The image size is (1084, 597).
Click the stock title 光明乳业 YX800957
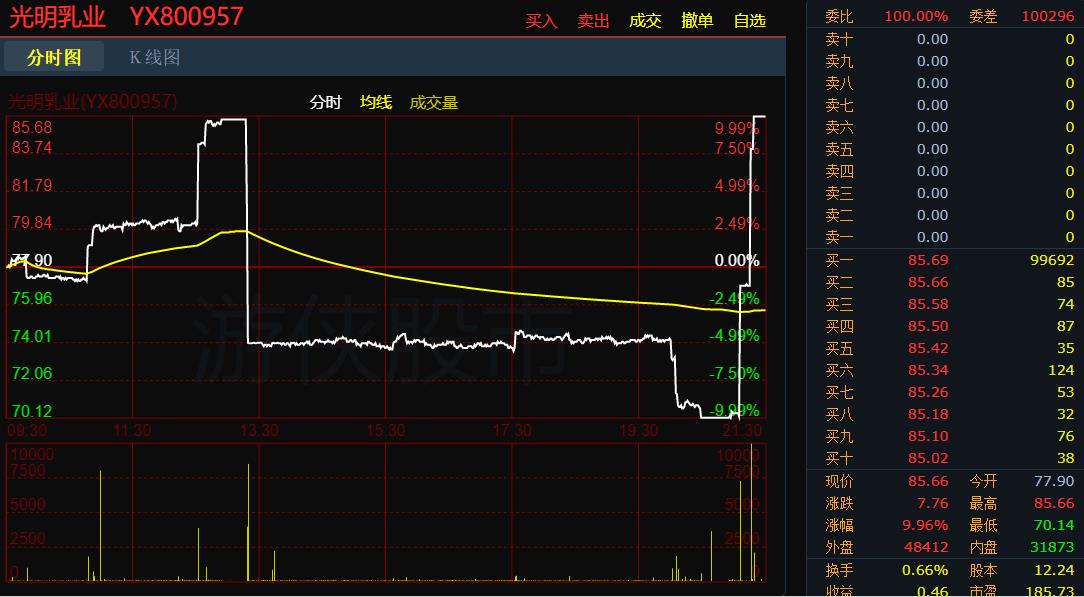pos(126,17)
